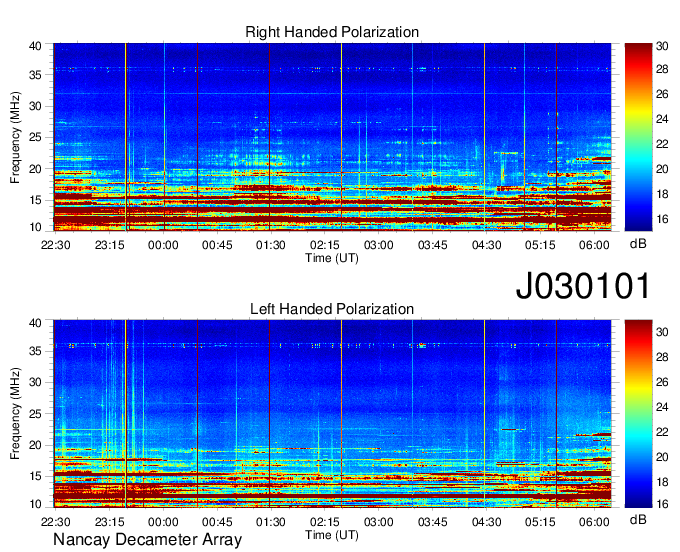The width and height of the screenshot is (680, 552).
Task: Click the left-handed spectrogram plot
Action: point(332,414)
